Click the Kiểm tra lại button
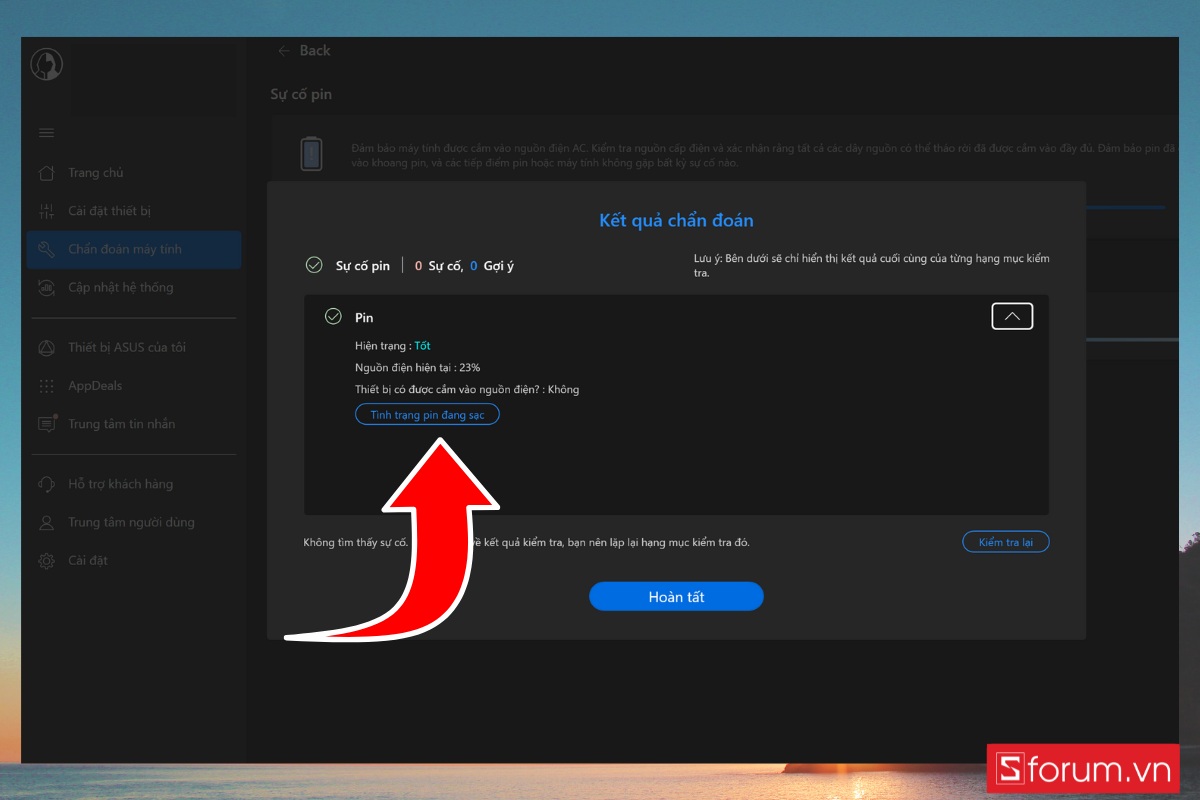Screen dimensions: 1200x800 1005,542
